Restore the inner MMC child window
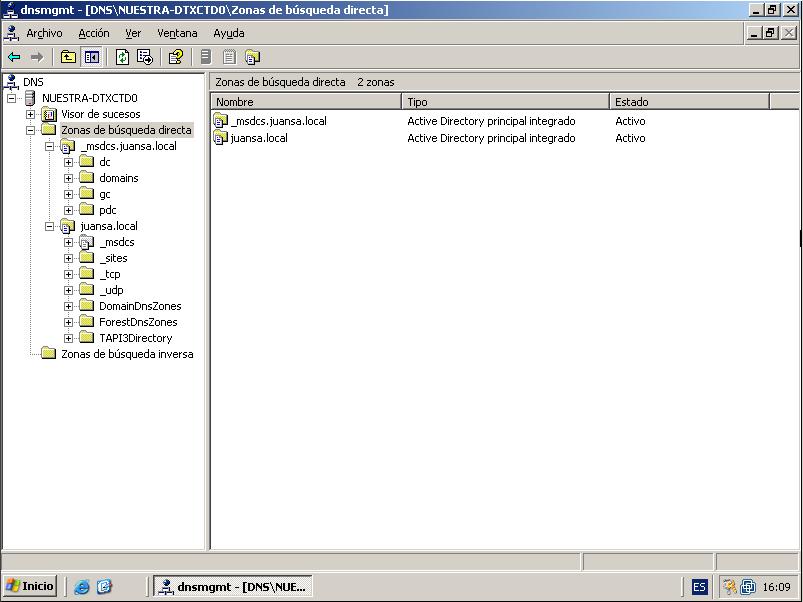The image size is (803, 602). click(x=770, y=33)
